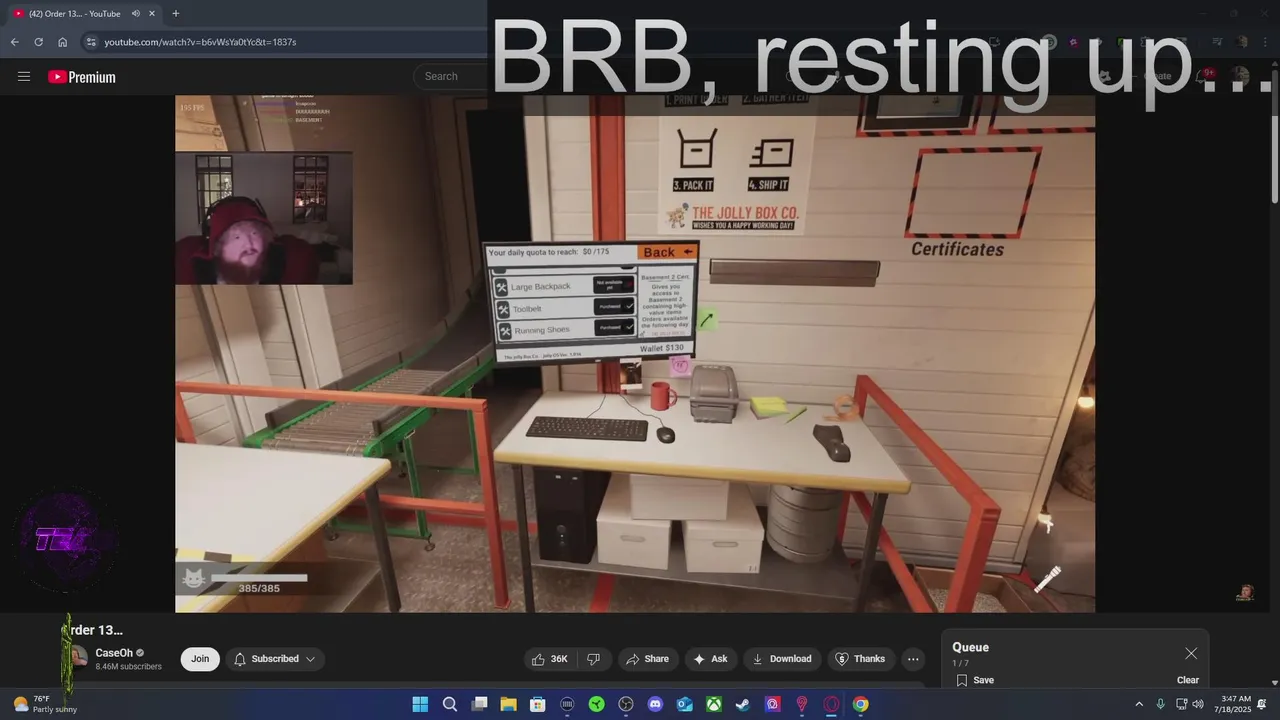Image resolution: width=1280 pixels, height=720 pixels.
Task: Open Steam from the taskbar
Action: point(743,704)
